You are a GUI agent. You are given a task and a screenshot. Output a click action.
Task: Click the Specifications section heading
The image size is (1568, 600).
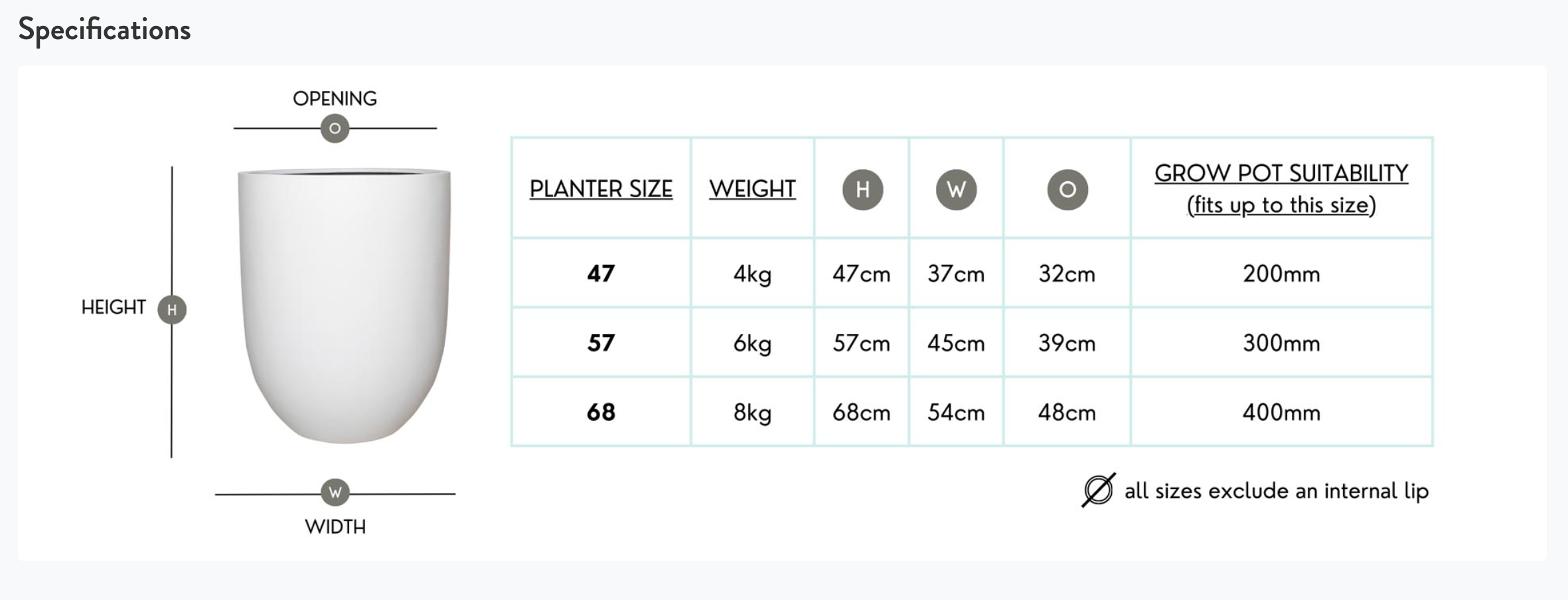click(105, 30)
